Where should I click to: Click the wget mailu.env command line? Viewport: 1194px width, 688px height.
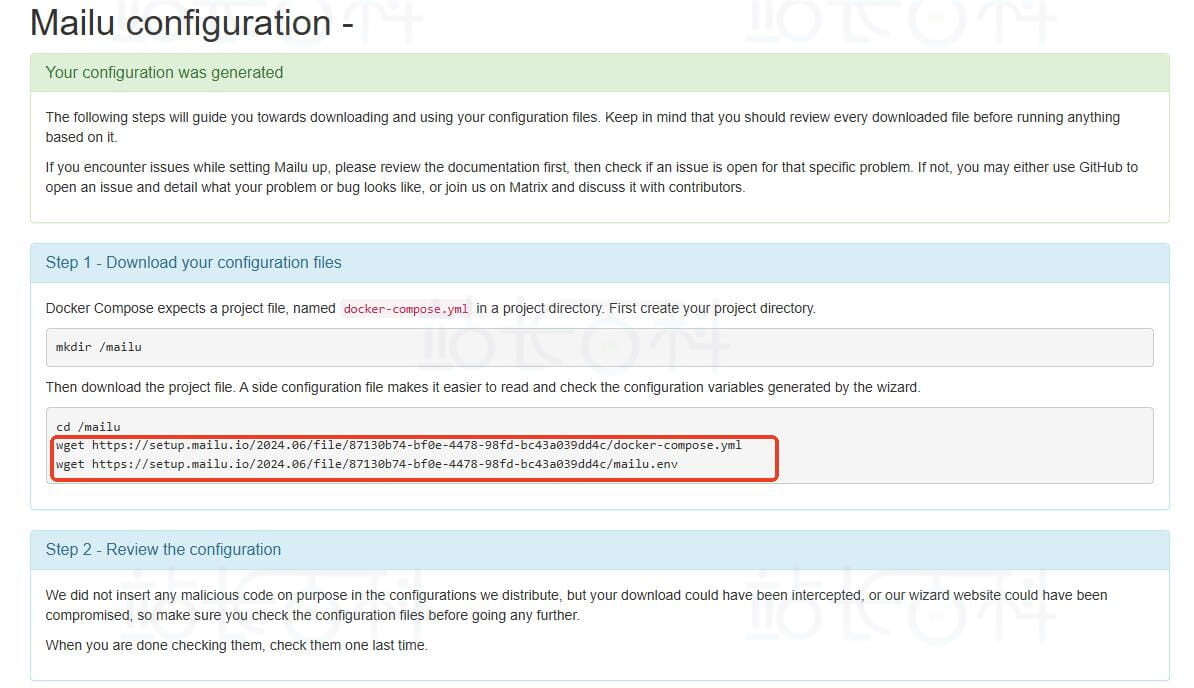pos(366,464)
